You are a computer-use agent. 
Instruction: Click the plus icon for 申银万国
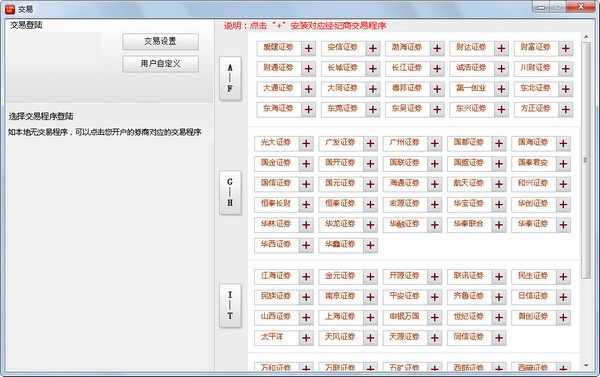point(435,317)
